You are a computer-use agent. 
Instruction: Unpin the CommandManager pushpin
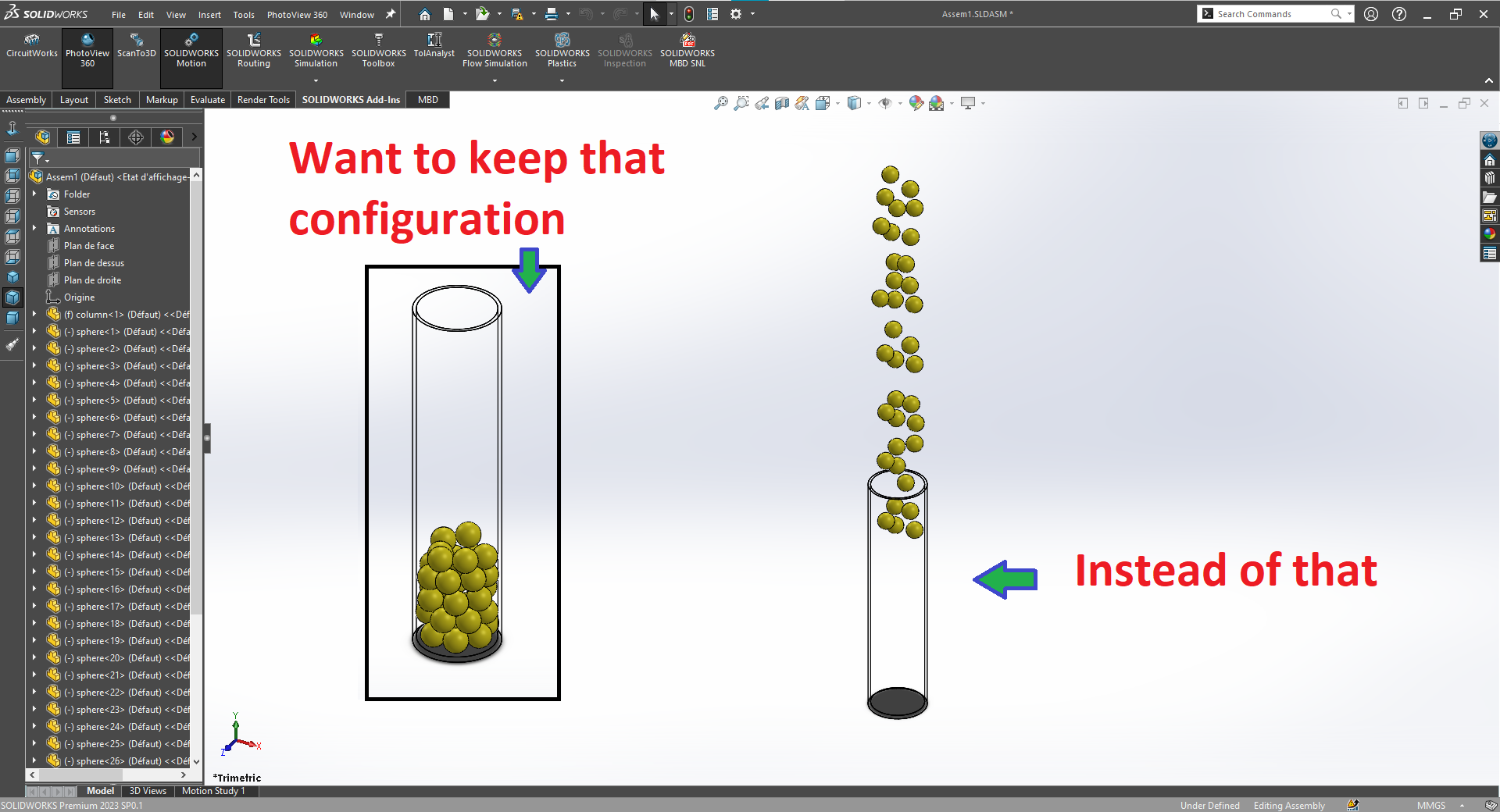click(391, 13)
